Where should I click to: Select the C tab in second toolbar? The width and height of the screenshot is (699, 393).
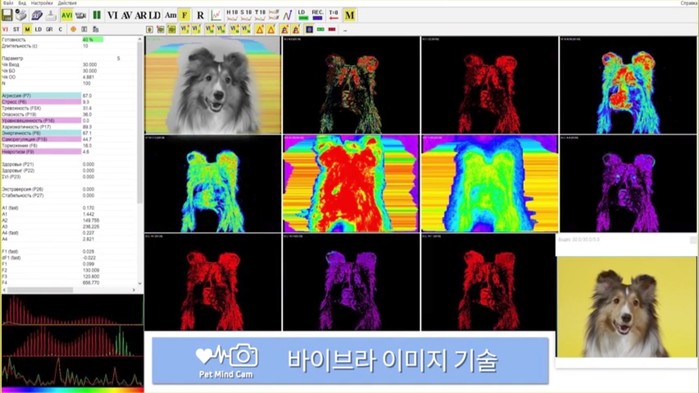(x=60, y=29)
